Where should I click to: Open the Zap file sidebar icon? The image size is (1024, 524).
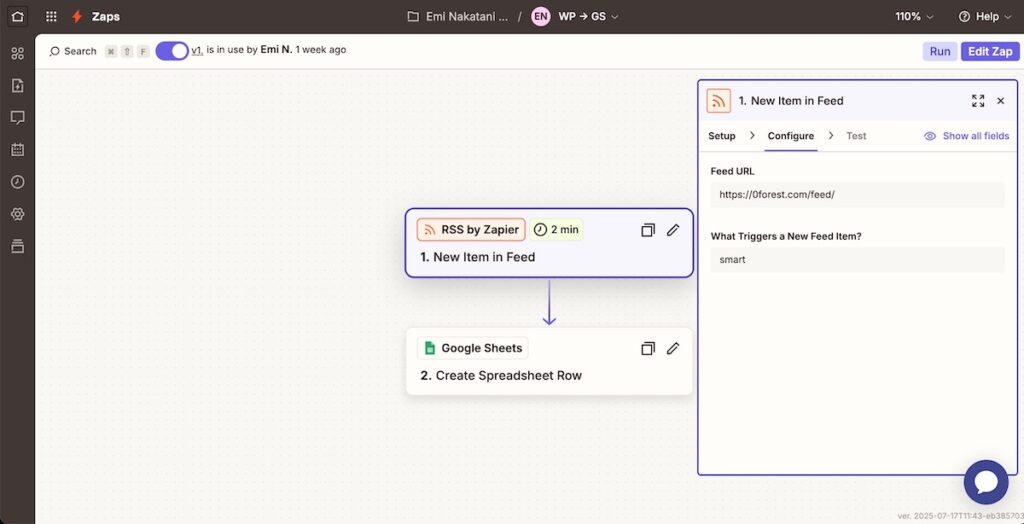(18, 86)
